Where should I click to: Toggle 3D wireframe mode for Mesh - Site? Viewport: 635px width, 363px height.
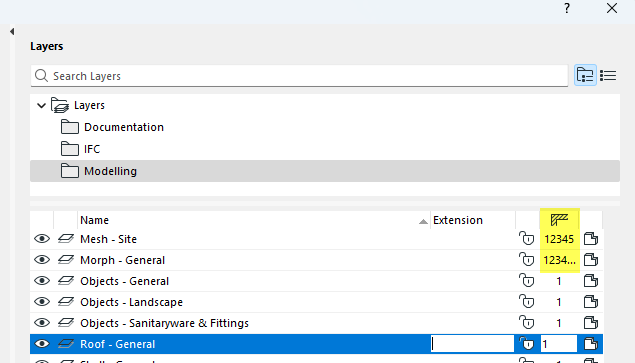(66, 239)
